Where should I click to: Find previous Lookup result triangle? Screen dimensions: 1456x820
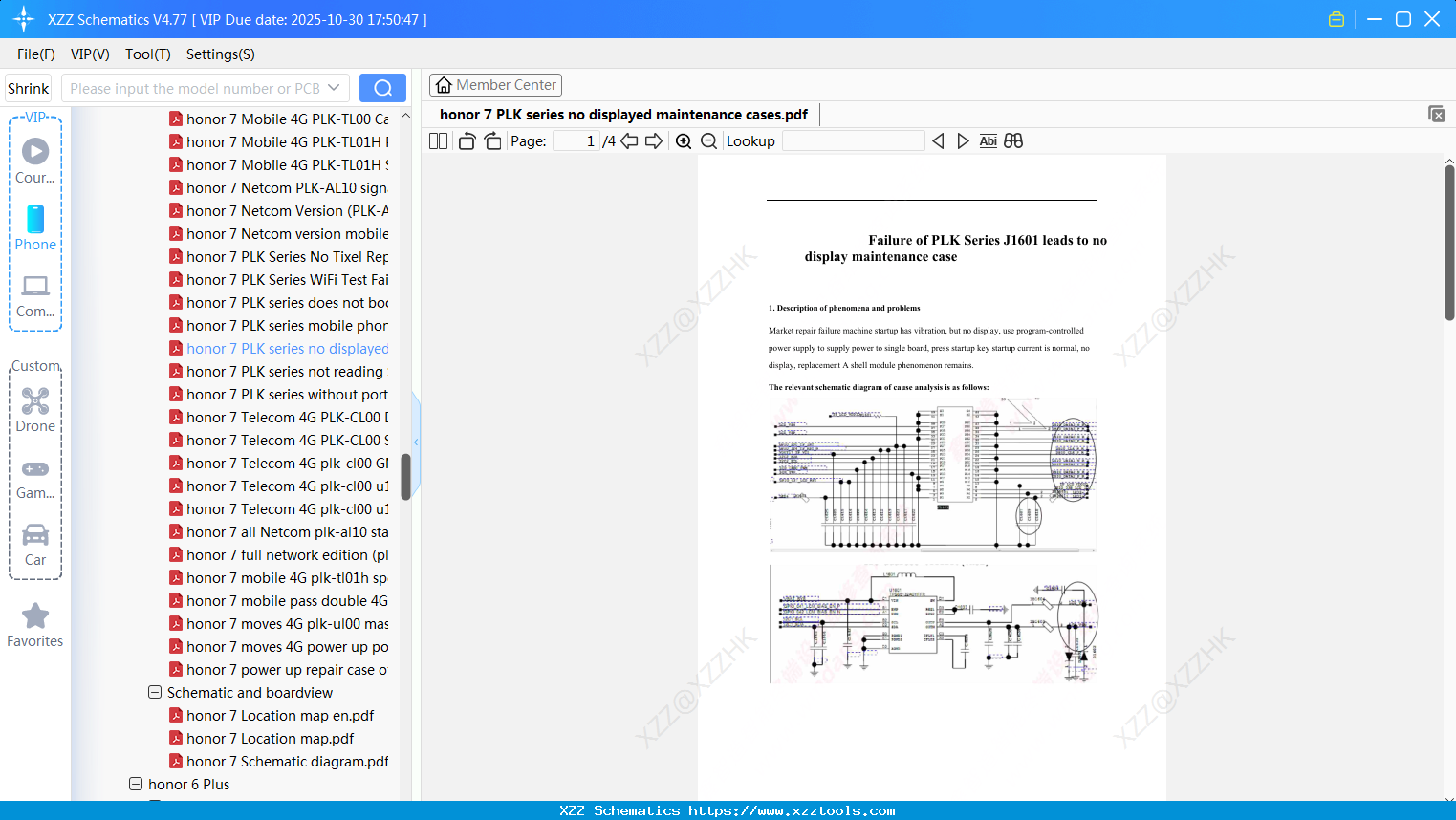[x=938, y=141]
